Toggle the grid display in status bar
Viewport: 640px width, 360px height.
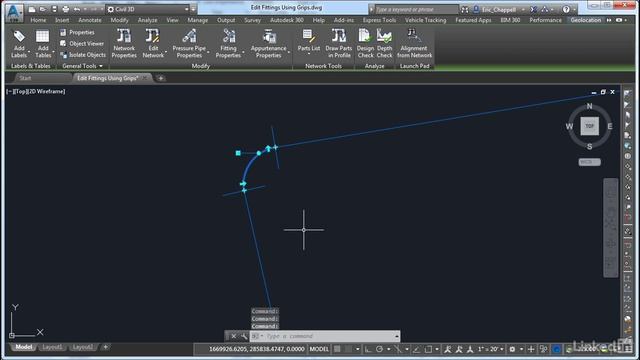tap(337, 349)
